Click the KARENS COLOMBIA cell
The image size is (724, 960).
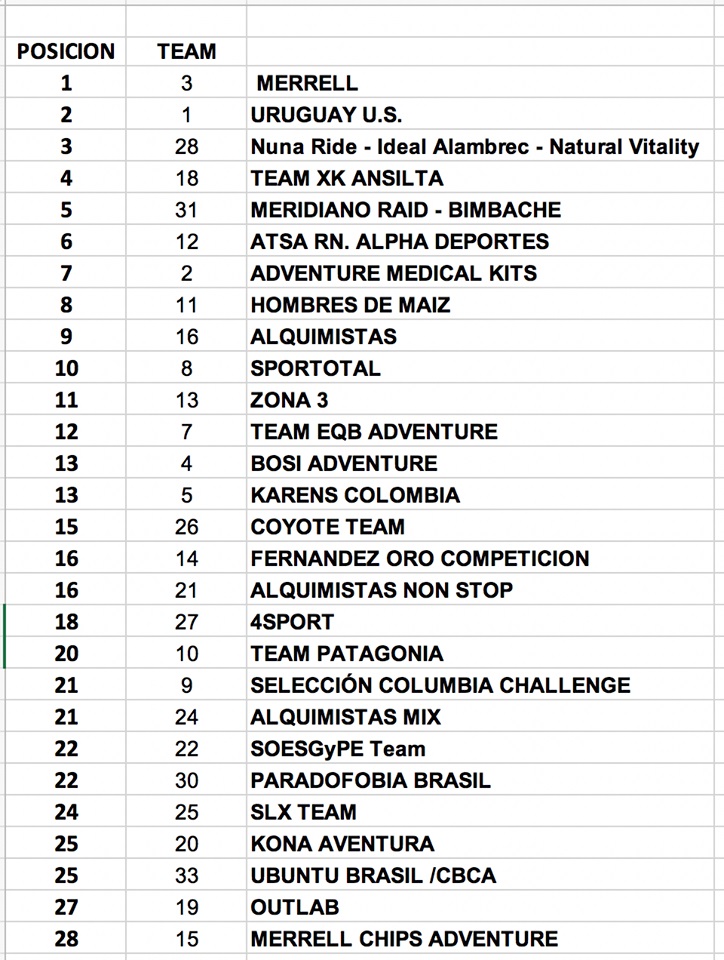pyautogui.click(x=355, y=495)
